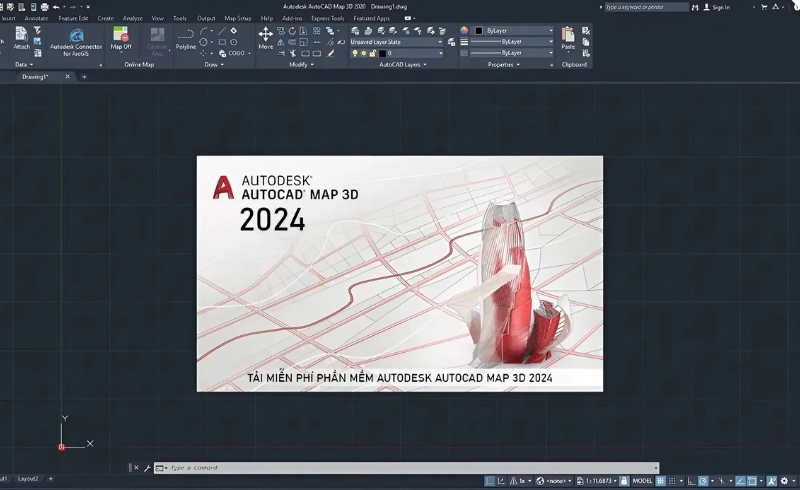Click the keyword search field
The height and width of the screenshot is (490, 800).
(x=646, y=7)
